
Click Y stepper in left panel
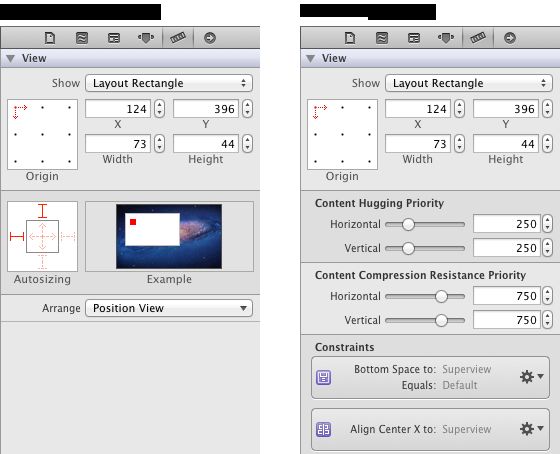(x=247, y=109)
